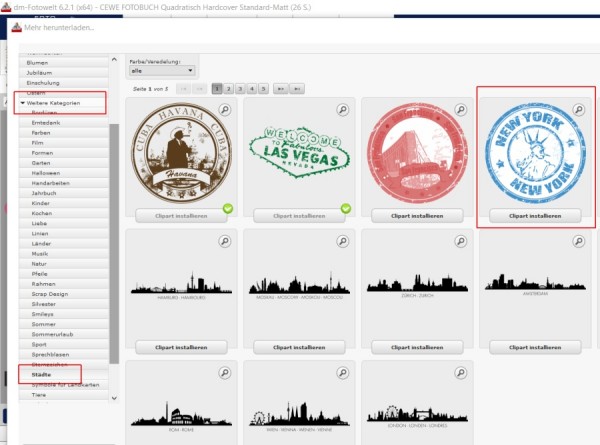Viewport: 600px width, 445px height.
Task: Go to next page of results
Action: click(280, 89)
